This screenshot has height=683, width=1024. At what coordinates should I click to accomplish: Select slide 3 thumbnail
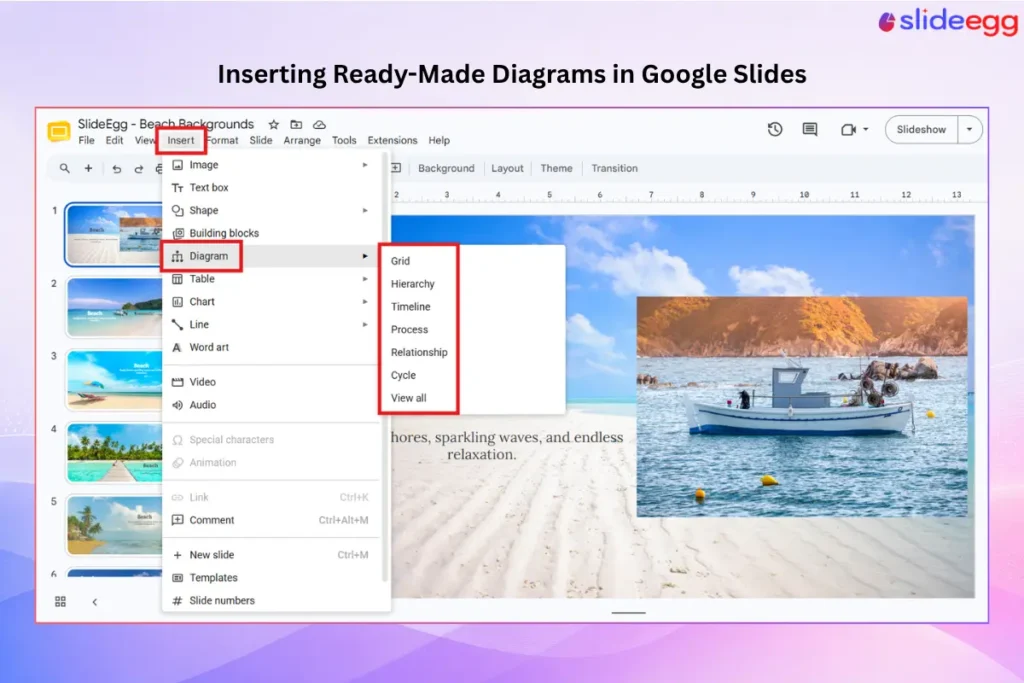click(114, 380)
